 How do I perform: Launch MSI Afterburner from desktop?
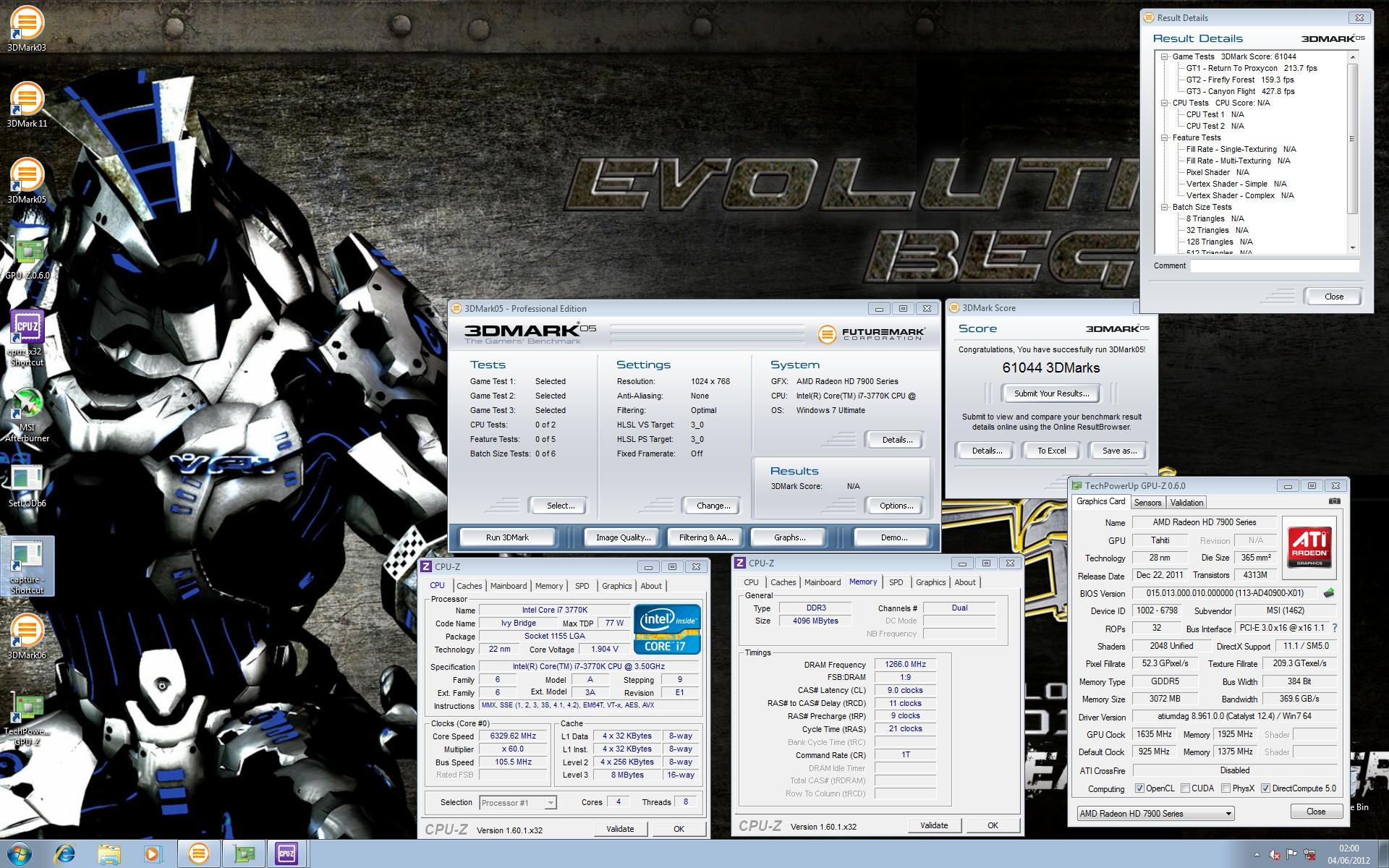[x=27, y=414]
